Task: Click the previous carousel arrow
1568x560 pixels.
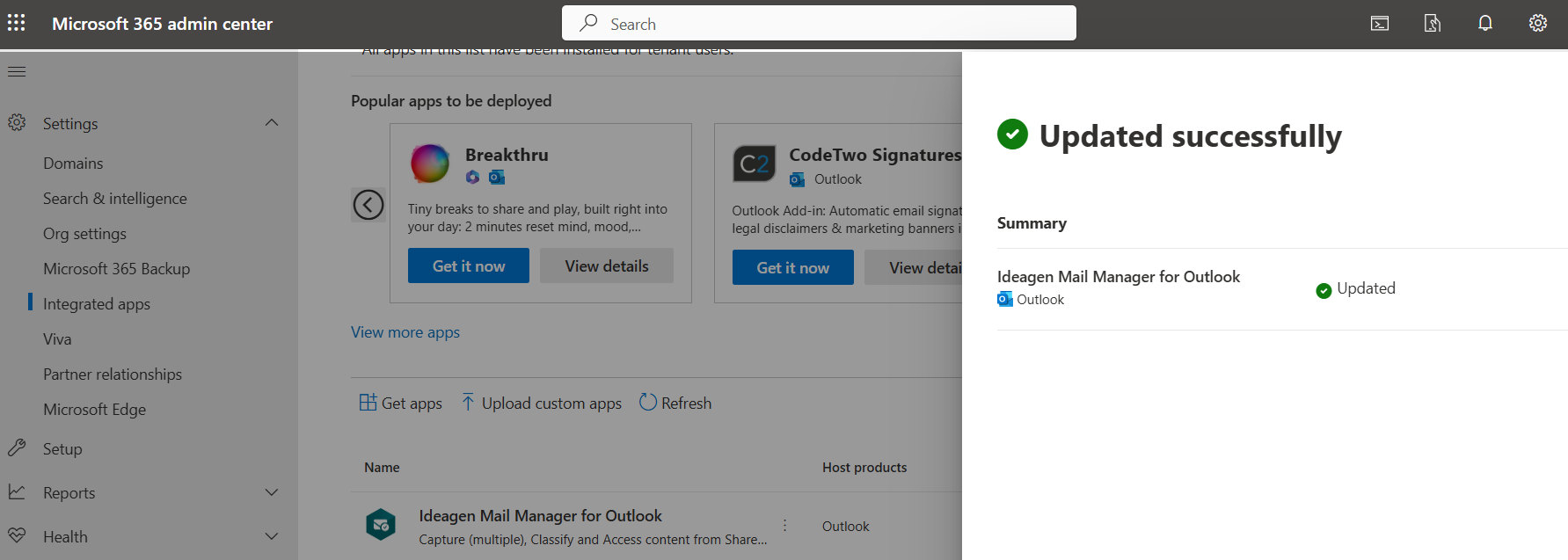Action: tap(368, 205)
